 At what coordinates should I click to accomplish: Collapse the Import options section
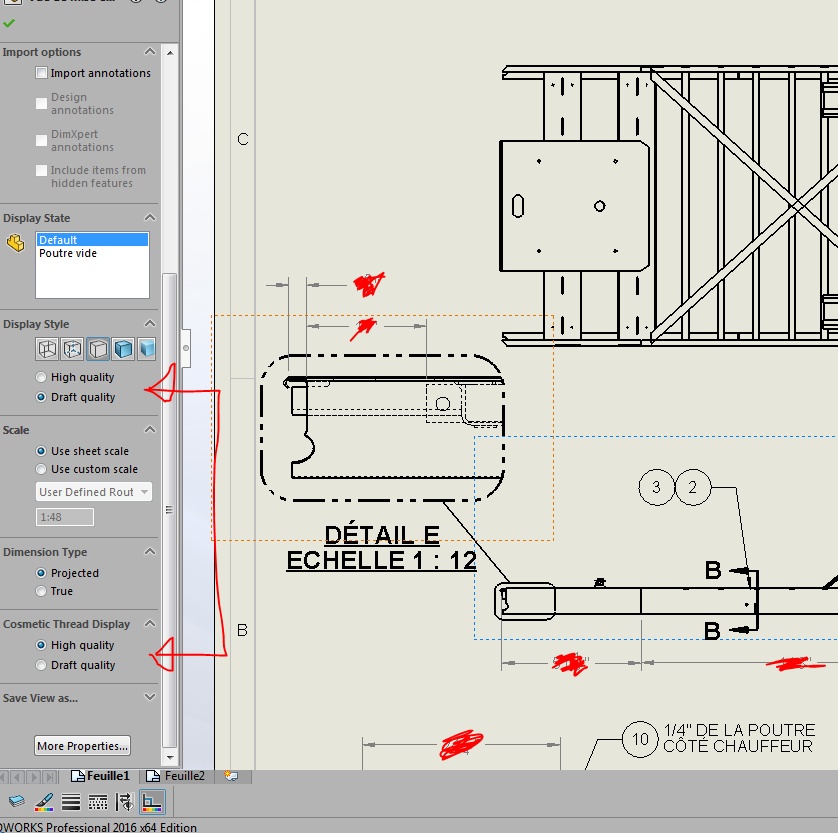coord(150,51)
